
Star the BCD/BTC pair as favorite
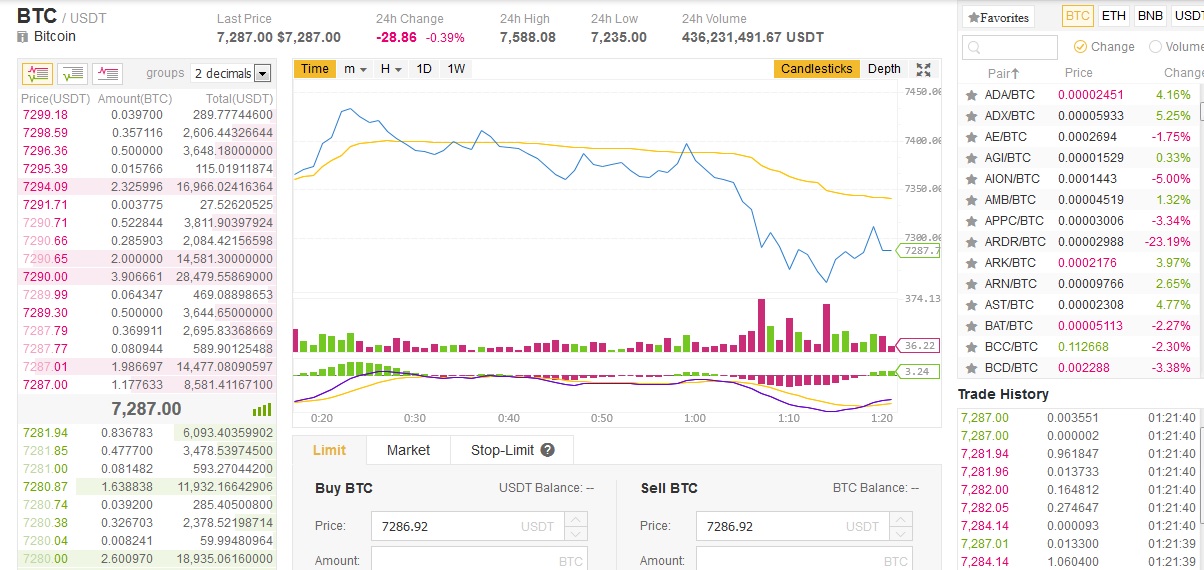tap(971, 368)
